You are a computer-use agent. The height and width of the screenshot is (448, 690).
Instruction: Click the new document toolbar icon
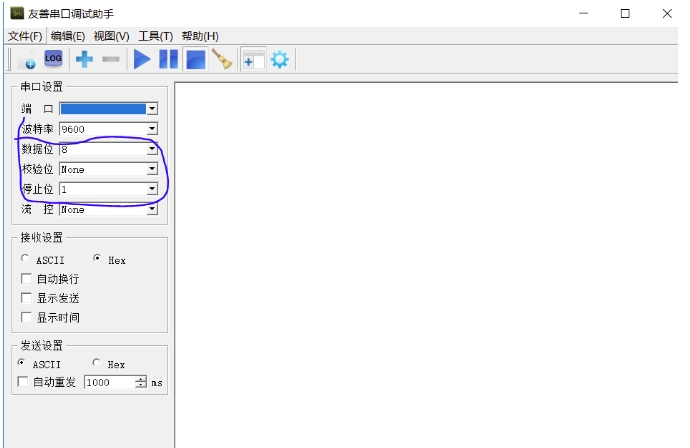tap(27, 59)
